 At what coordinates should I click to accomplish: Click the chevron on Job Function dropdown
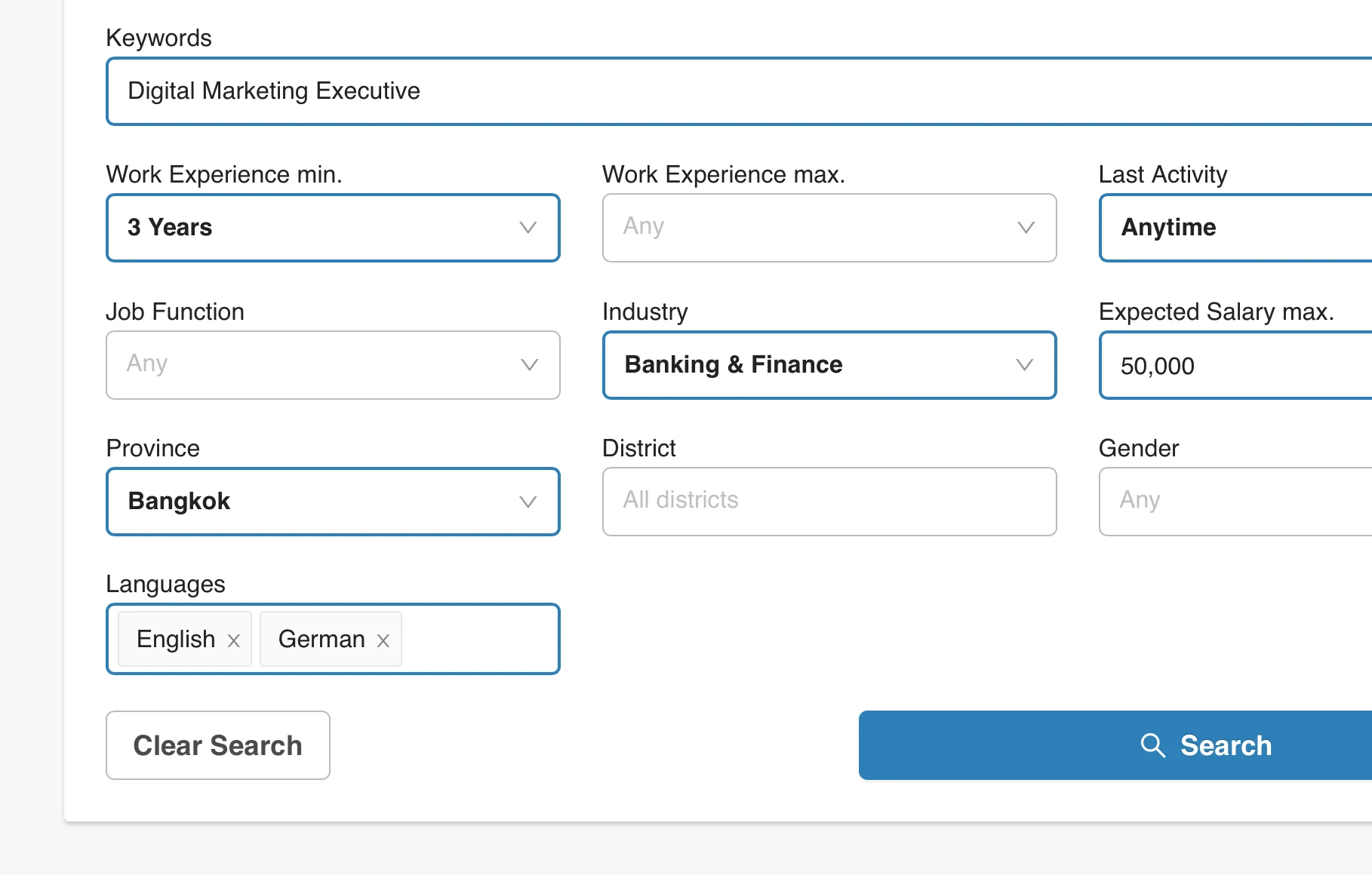pos(528,364)
